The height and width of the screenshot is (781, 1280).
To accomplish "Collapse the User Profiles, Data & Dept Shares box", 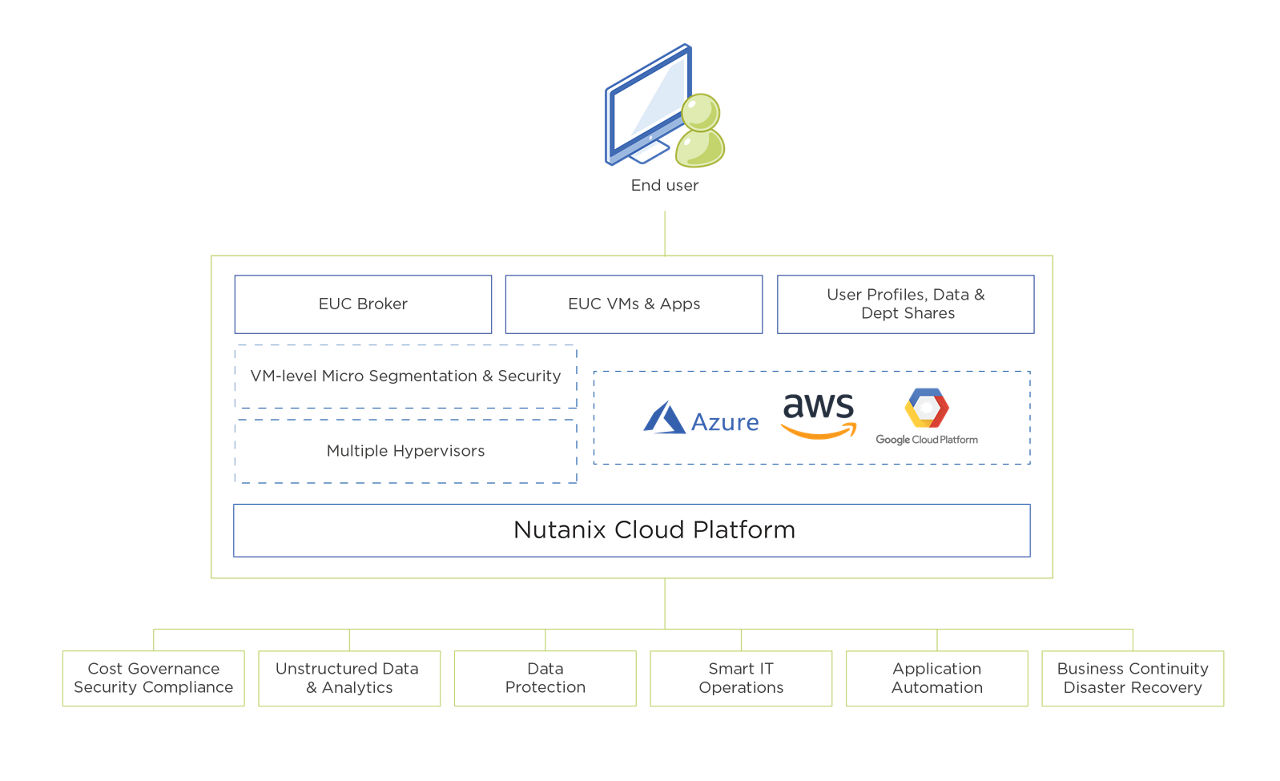I will pos(905,303).
